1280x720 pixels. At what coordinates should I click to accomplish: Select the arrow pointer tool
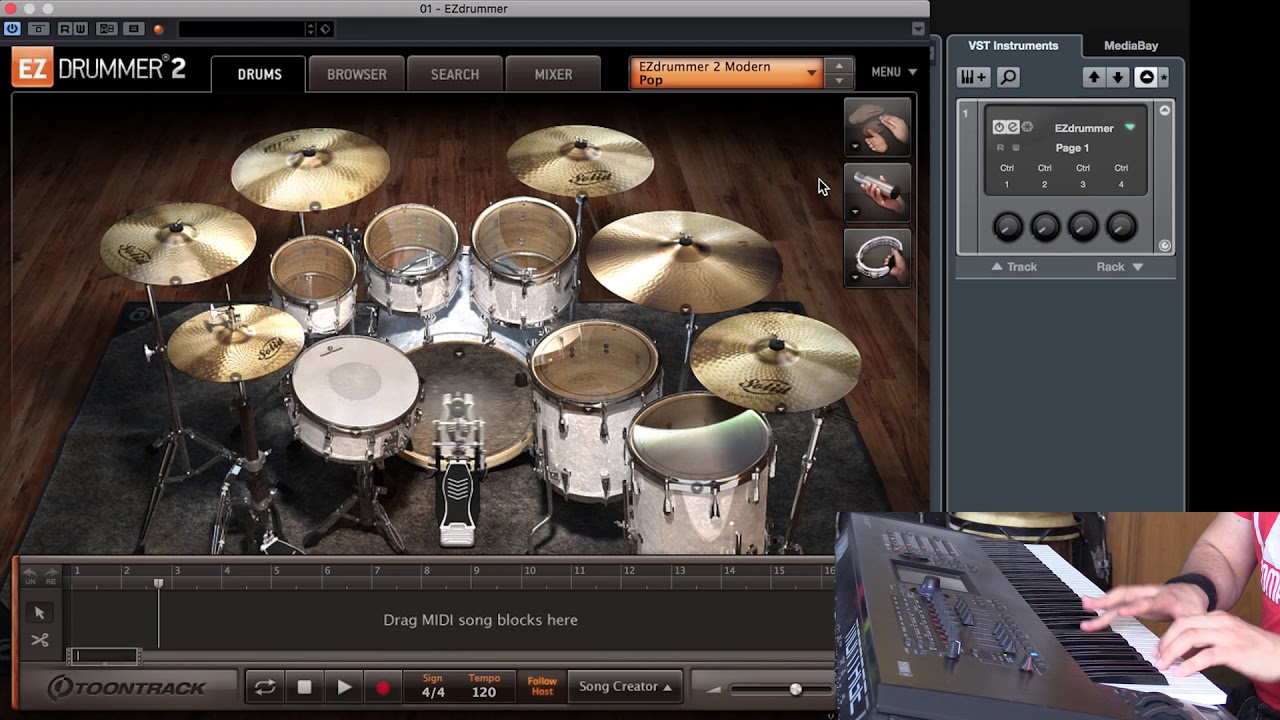click(x=40, y=612)
